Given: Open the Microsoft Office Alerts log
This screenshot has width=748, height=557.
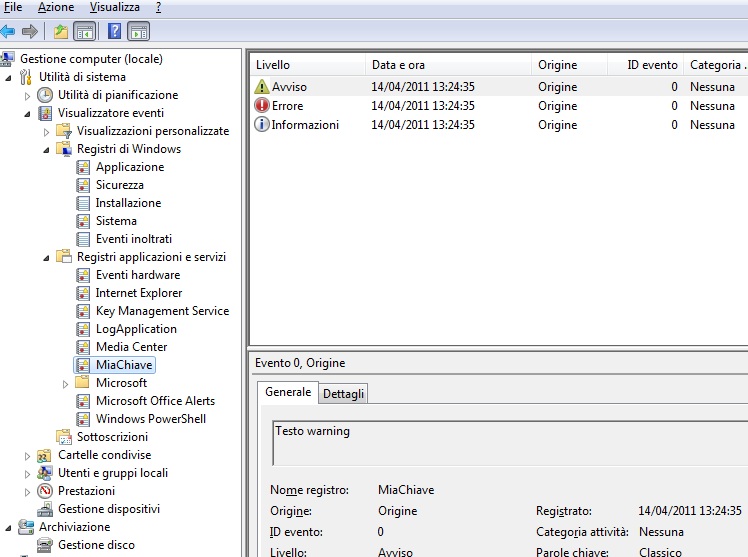Looking at the screenshot, I should (x=156, y=401).
